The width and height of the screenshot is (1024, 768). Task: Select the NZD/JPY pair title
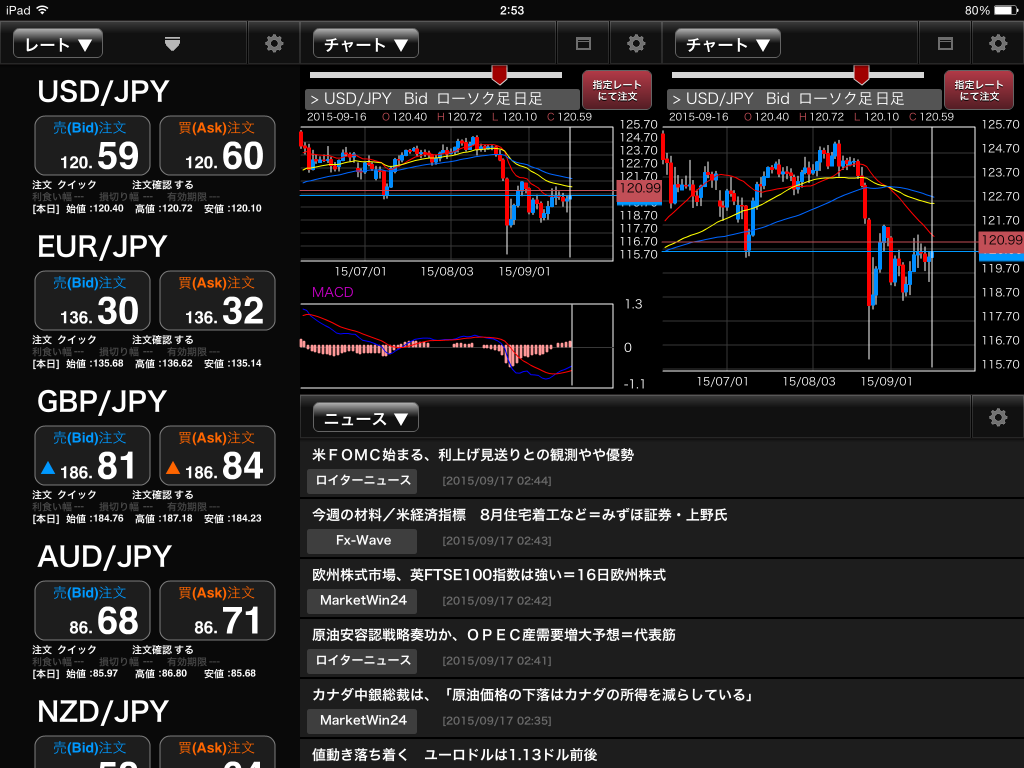pyautogui.click(x=103, y=712)
